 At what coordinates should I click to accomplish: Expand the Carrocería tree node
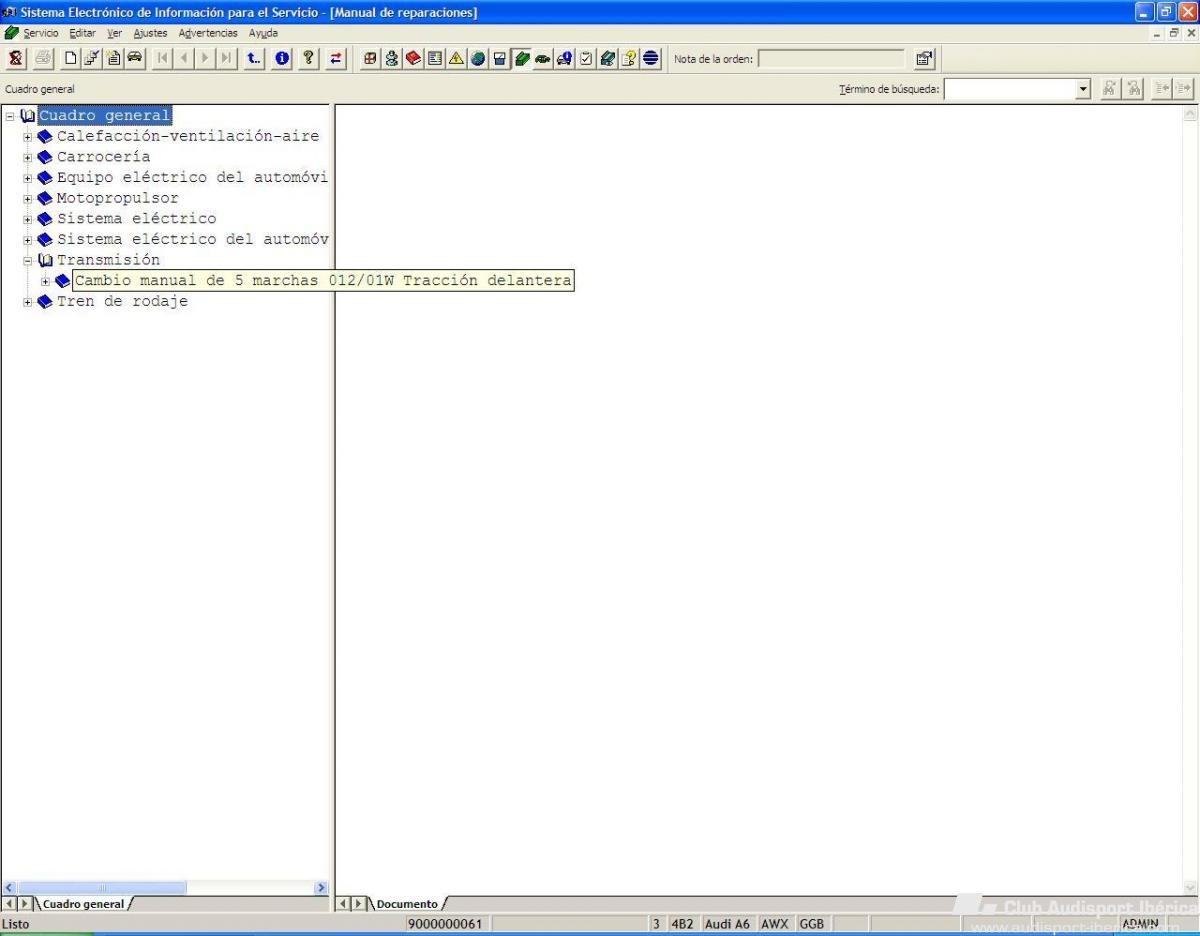pyautogui.click(x=28, y=157)
